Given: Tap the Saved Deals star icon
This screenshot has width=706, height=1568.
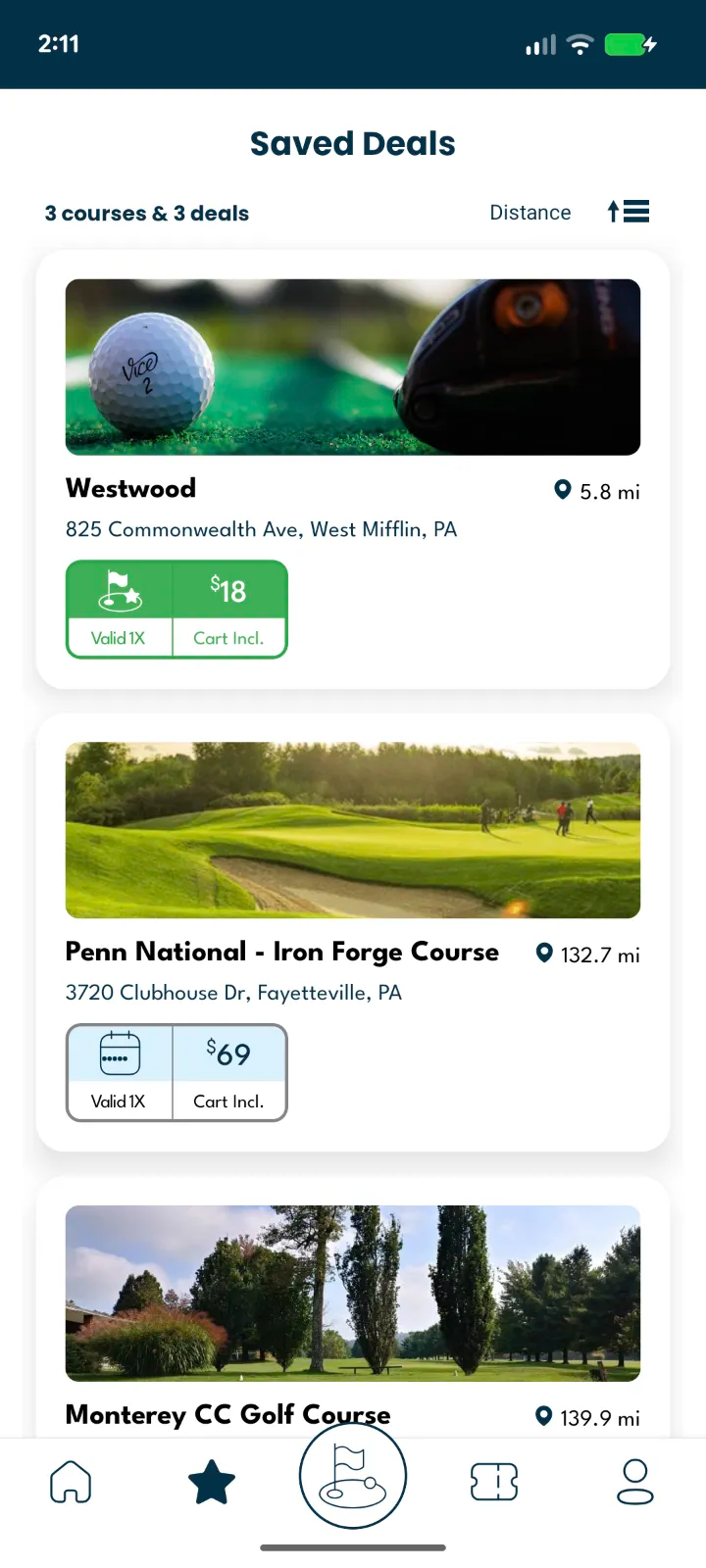Looking at the screenshot, I should 212,1482.
